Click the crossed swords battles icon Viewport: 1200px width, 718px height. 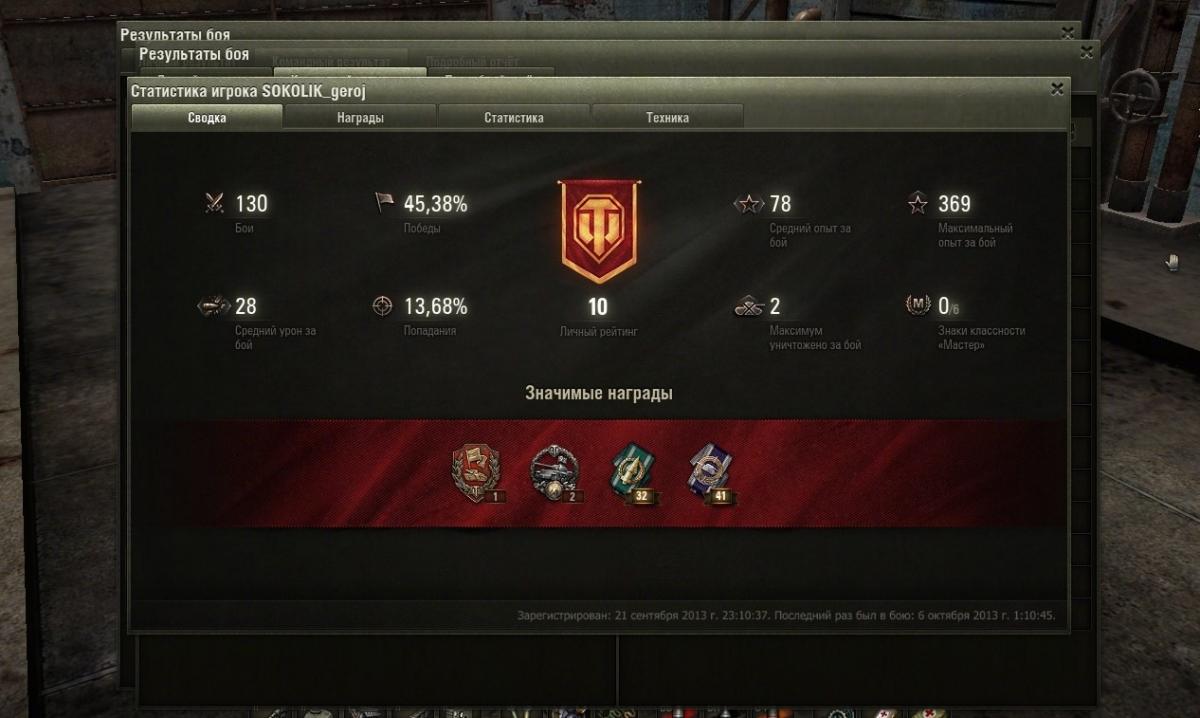(214, 203)
